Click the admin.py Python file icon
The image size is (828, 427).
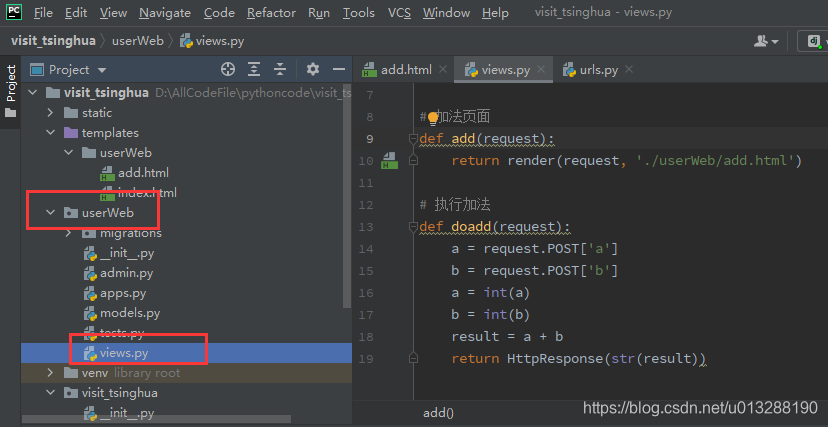(x=91, y=273)
